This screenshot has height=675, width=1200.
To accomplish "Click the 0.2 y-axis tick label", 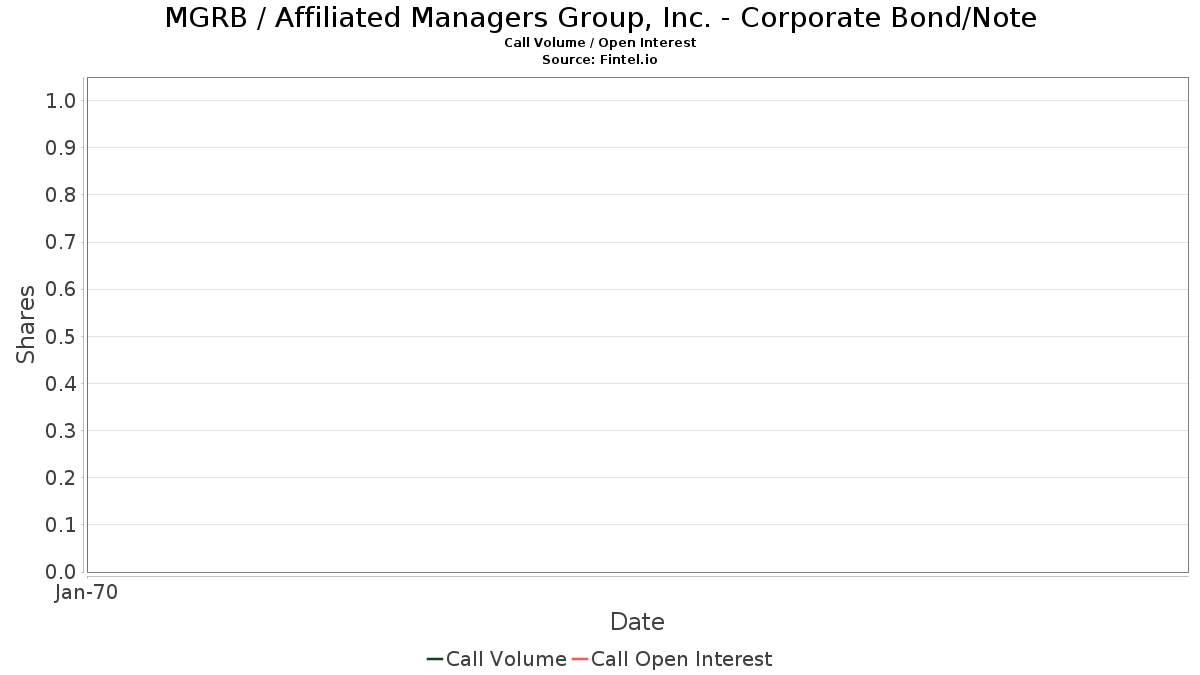I will (61, 478).
